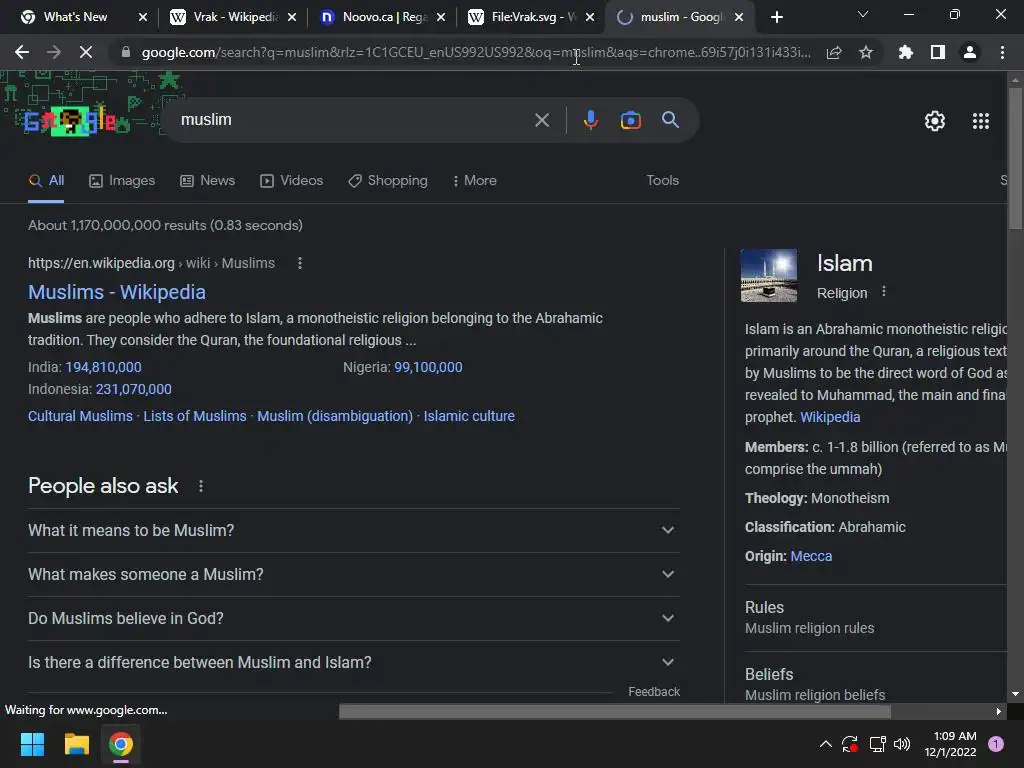Open the Extensions puzzle icon

click(x=905, y=52)
